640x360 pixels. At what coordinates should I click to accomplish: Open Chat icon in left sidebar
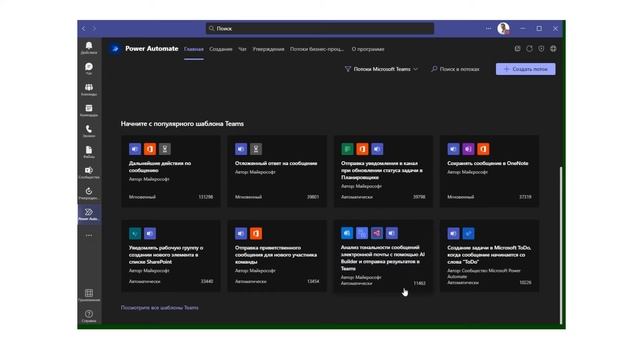[89, 68]
